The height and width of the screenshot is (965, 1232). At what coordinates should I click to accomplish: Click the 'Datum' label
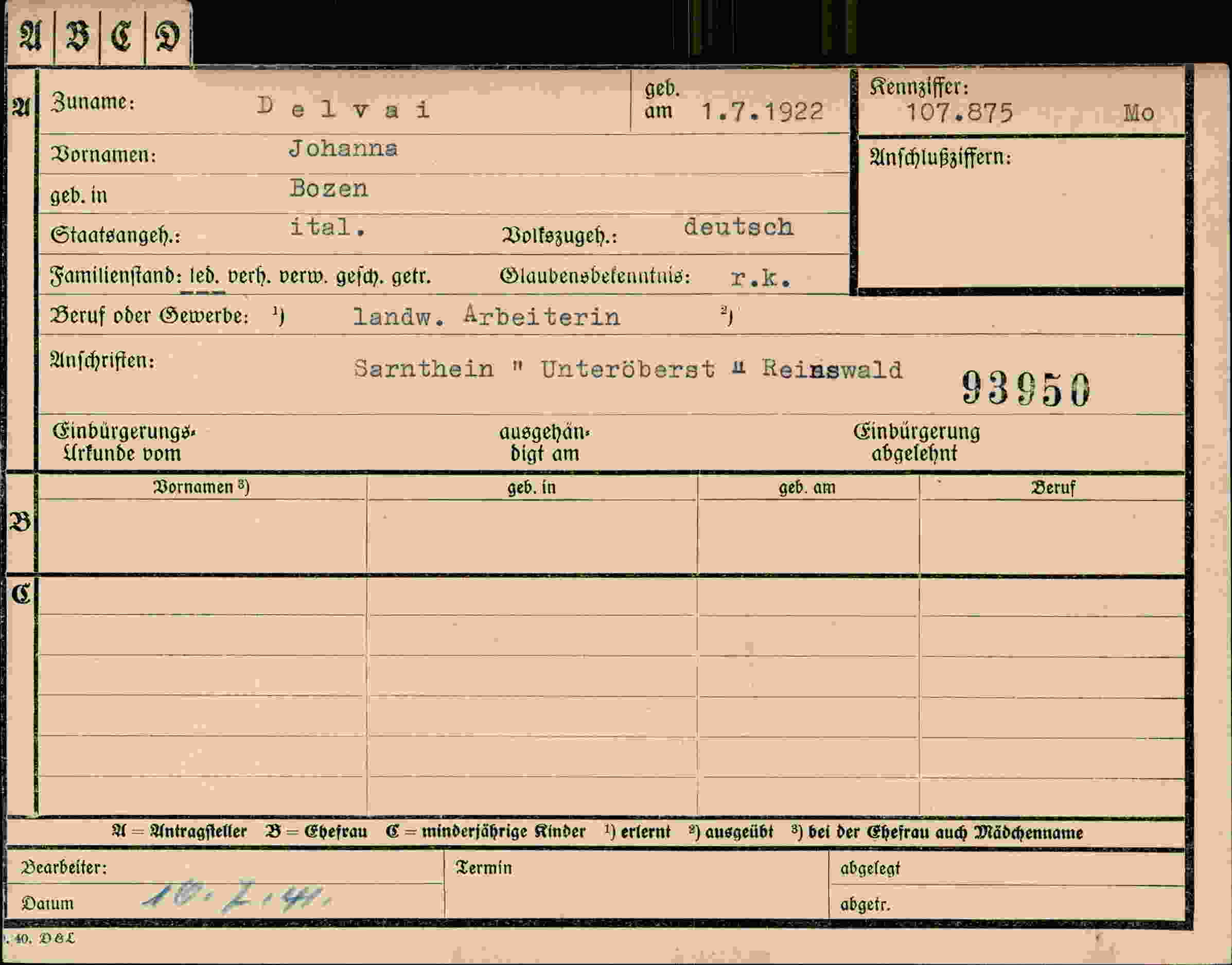47,903
